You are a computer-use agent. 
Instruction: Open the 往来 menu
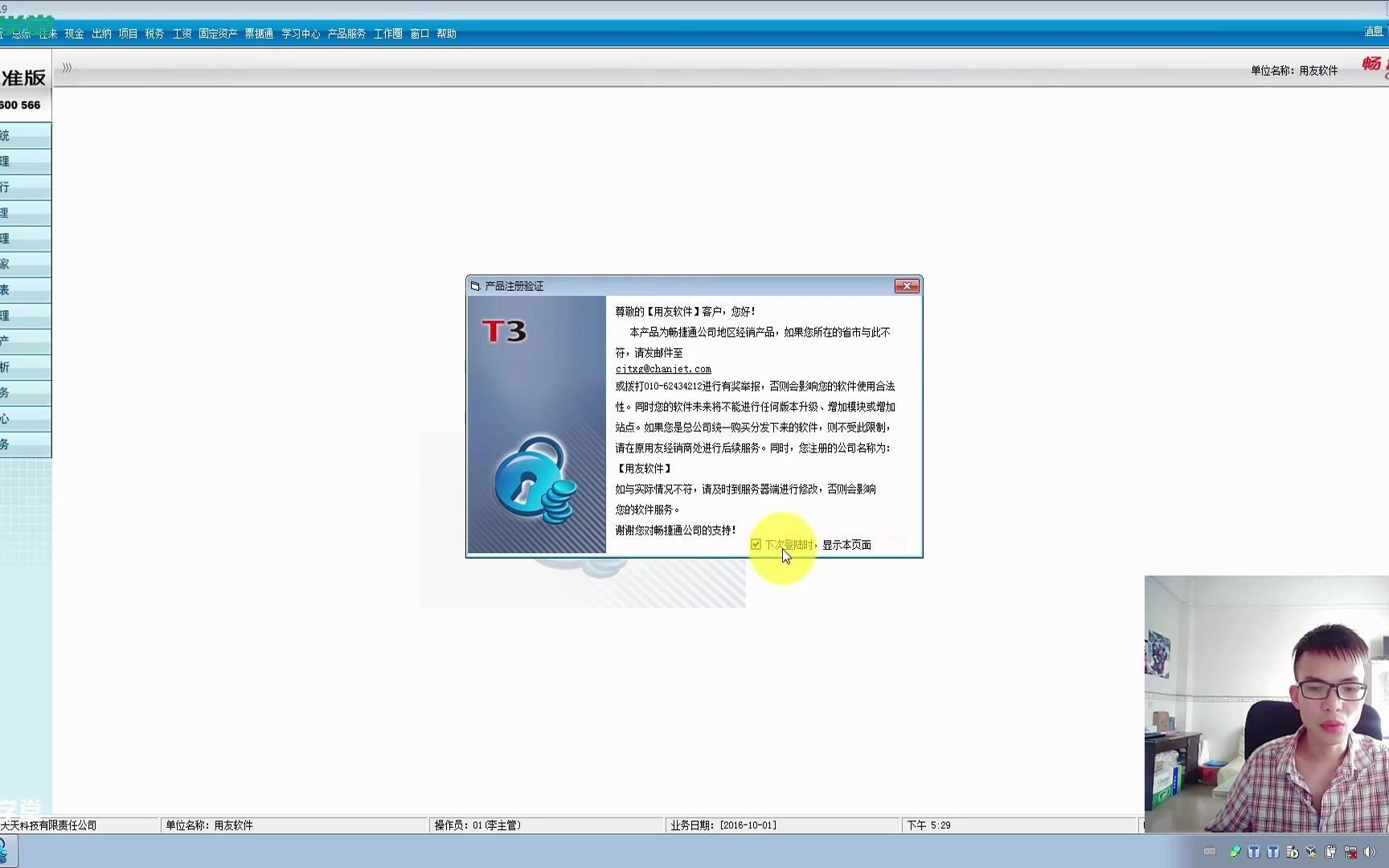(48, 34)
